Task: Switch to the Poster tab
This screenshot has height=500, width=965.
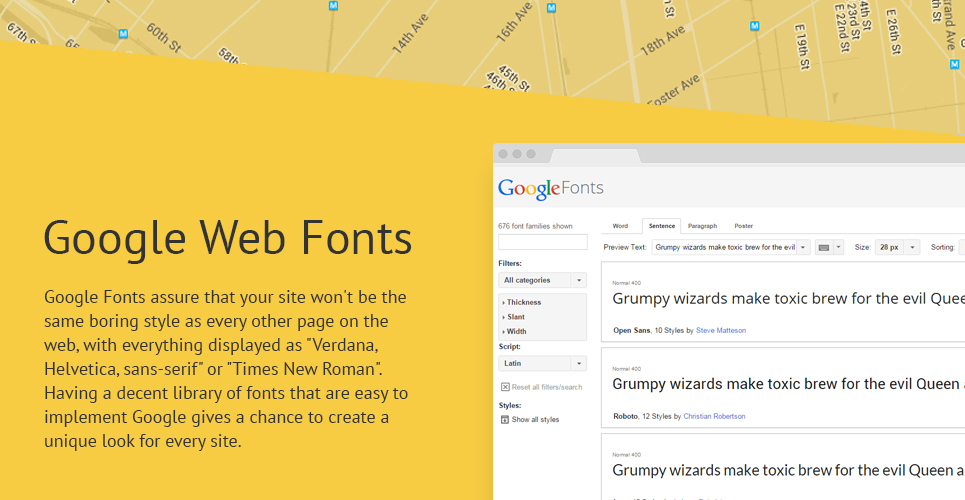Action: click(743, 226)
